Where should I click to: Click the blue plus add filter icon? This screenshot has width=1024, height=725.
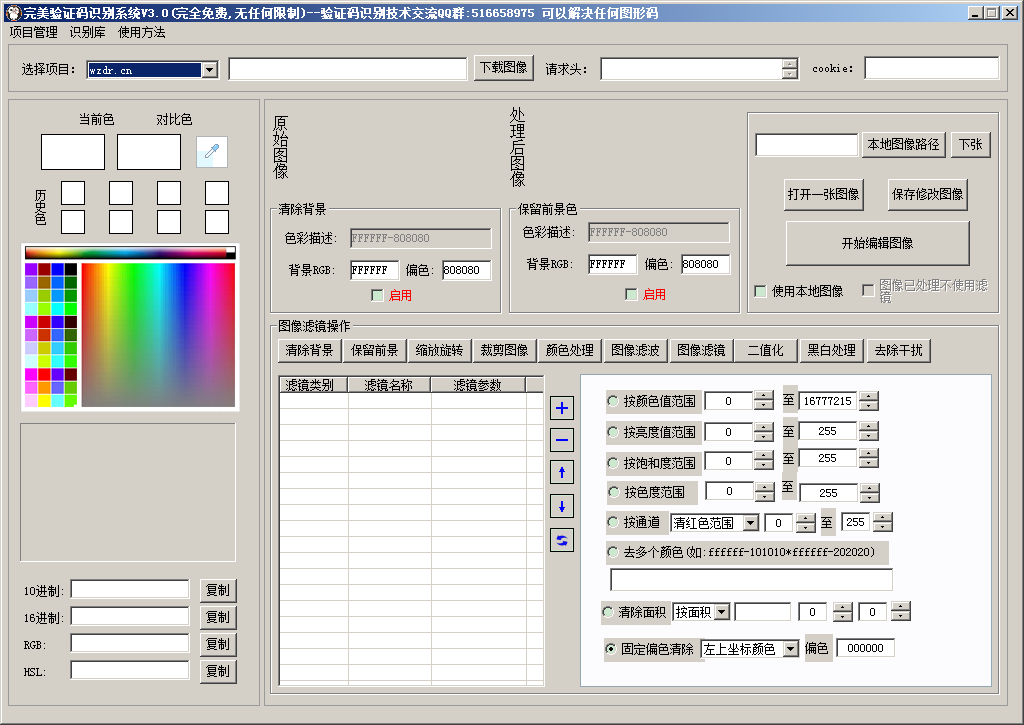click(562, 408)
